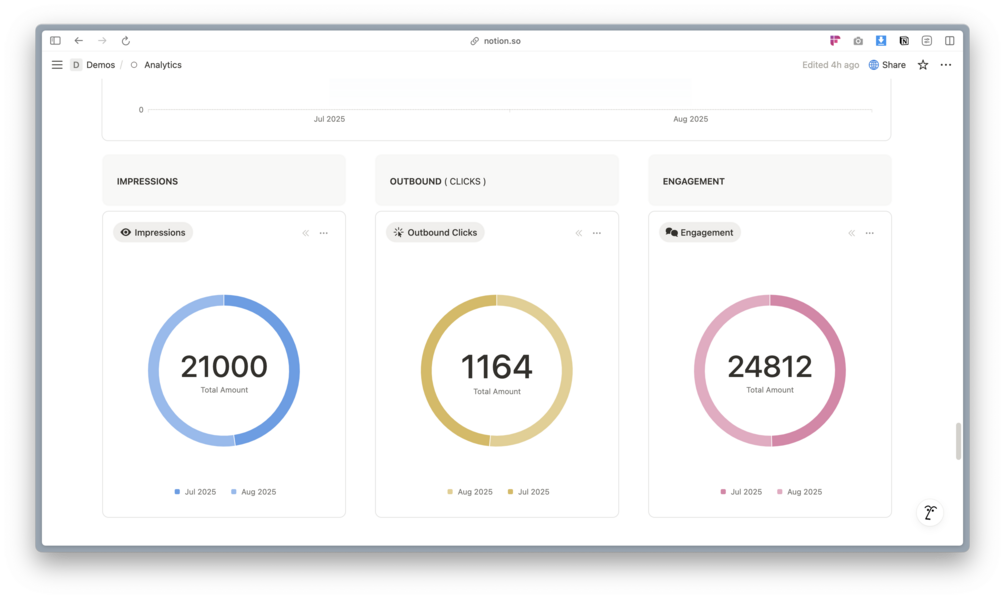Screen dimensions: 1005x599
Task: Open the blue download extension icon
Action: [x=881, y=40]
